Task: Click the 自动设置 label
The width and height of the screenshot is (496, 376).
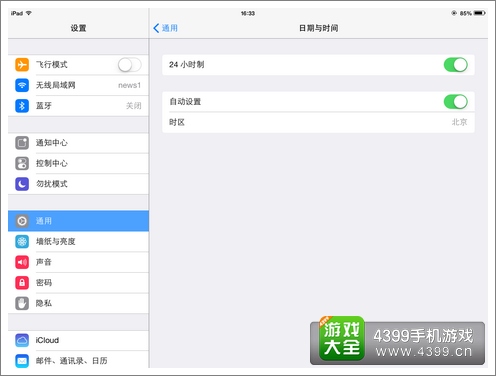Action: coord(185,102)
